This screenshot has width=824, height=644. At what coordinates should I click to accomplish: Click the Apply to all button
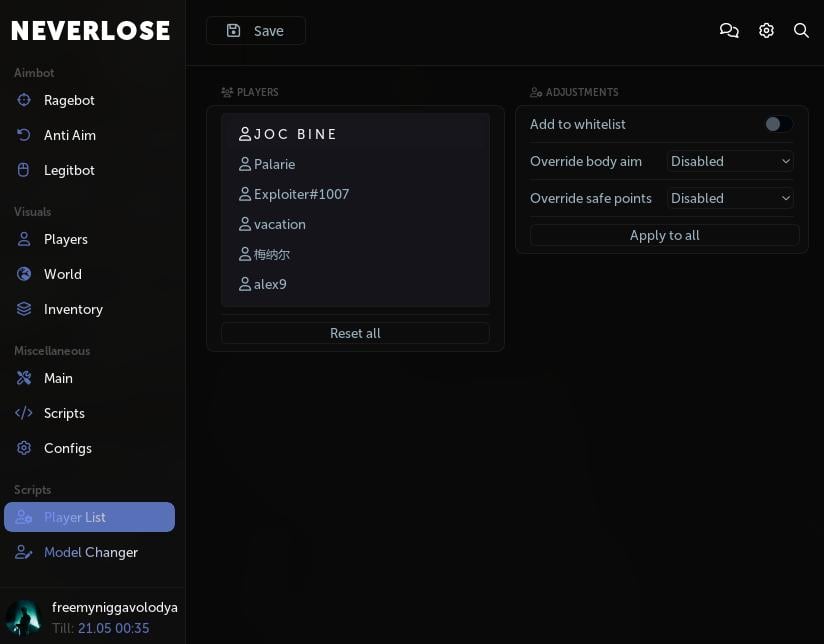tap(664, 235)
